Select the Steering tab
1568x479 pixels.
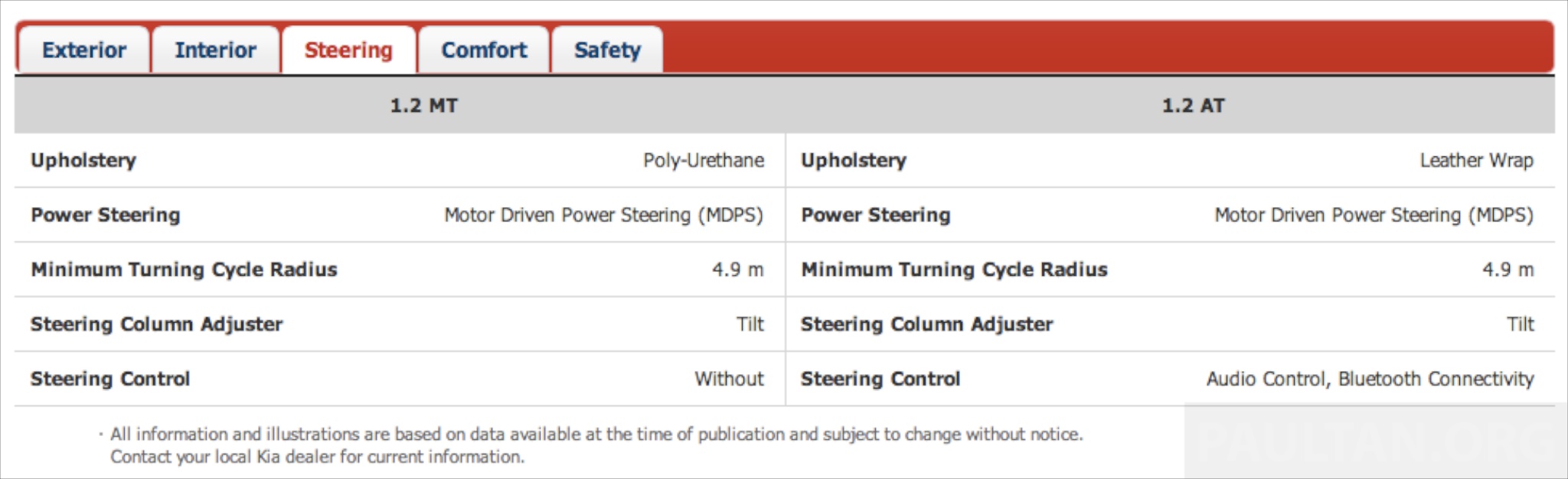coord(348,51)
